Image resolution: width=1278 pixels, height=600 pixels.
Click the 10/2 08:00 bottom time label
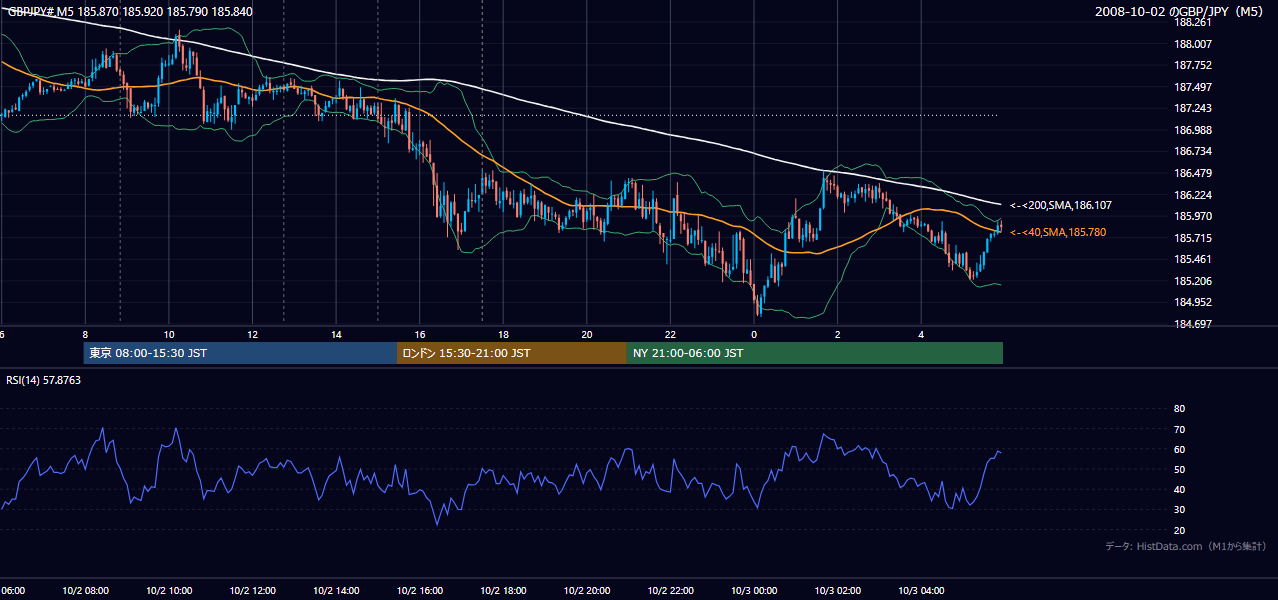pos(85,590)
